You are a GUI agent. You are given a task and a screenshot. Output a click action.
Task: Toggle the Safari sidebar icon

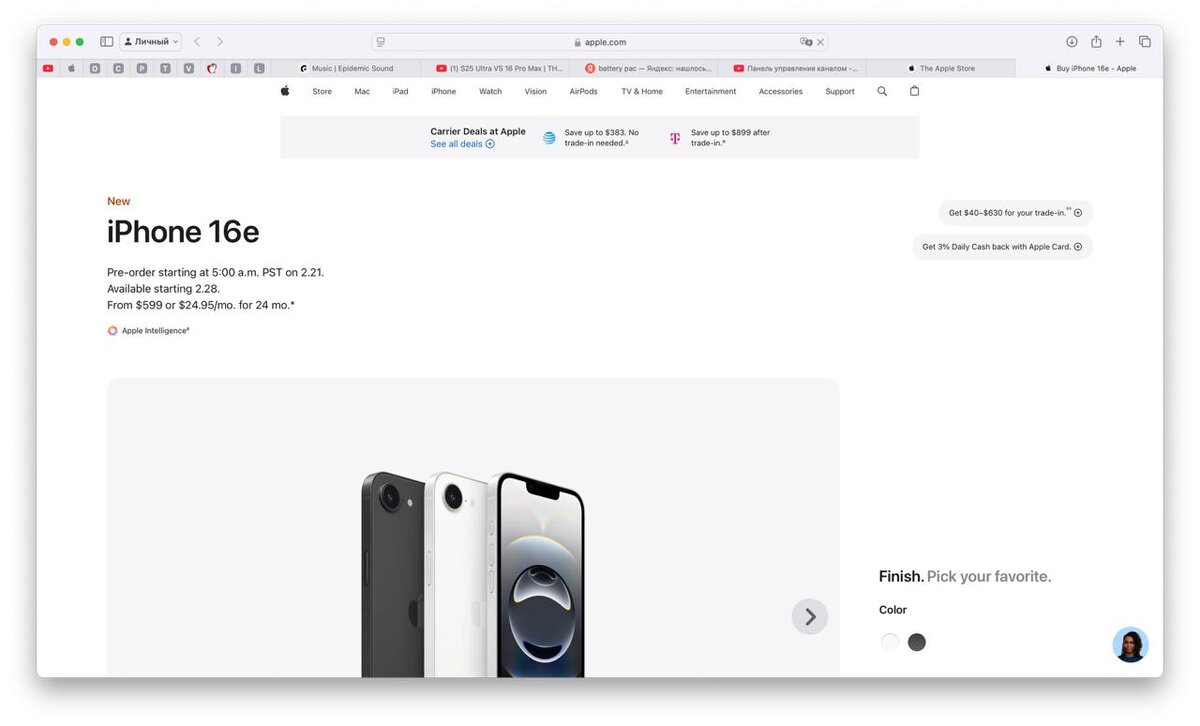107,42
